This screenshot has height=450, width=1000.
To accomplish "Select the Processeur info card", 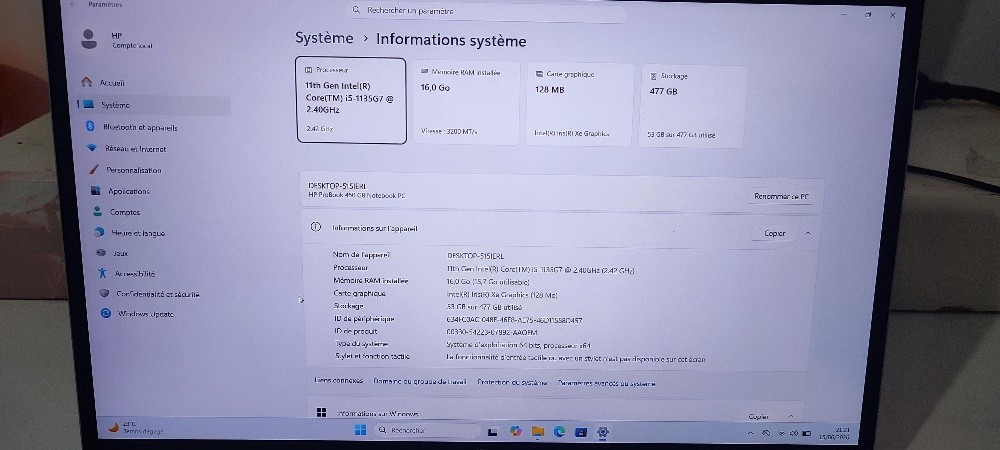I will 351,101.
